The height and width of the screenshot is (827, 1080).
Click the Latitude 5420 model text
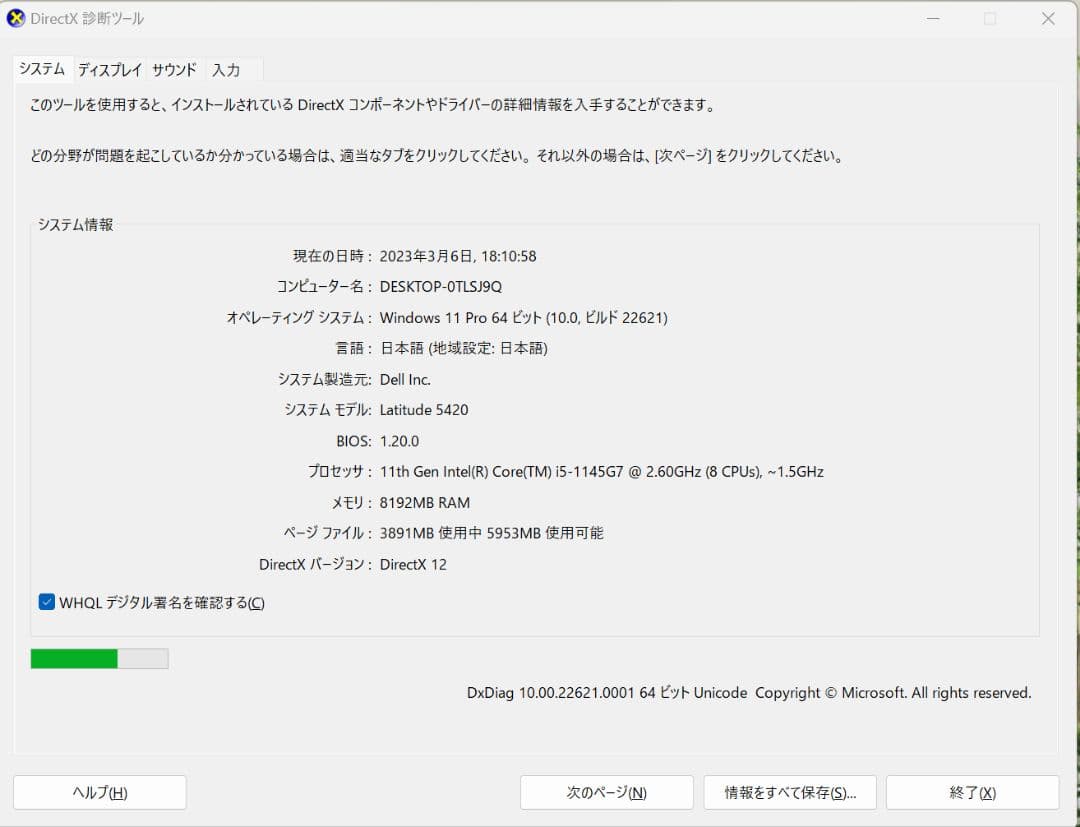pos(424,409)
